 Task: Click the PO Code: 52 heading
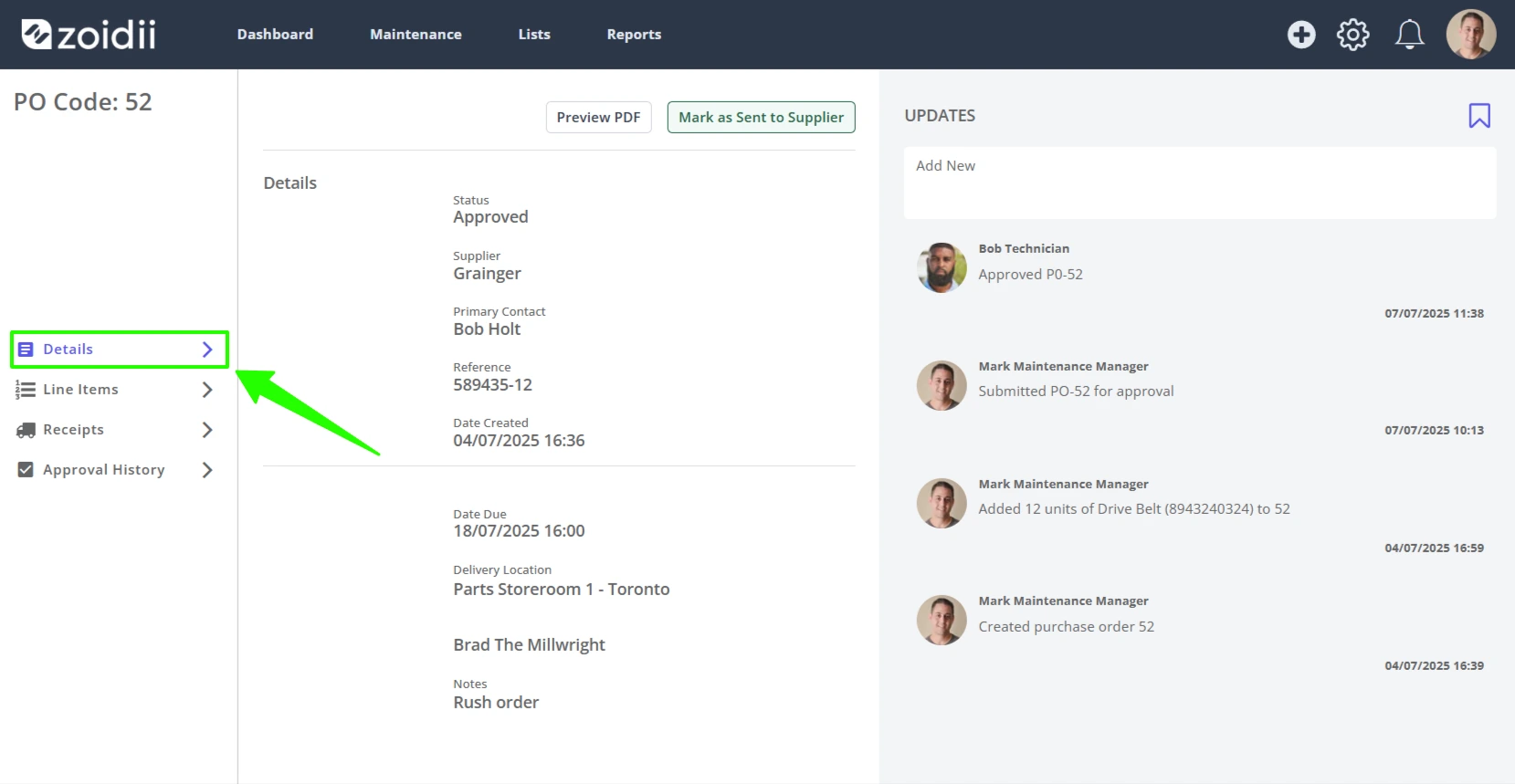pyautogui.click(x=83, y=102)
